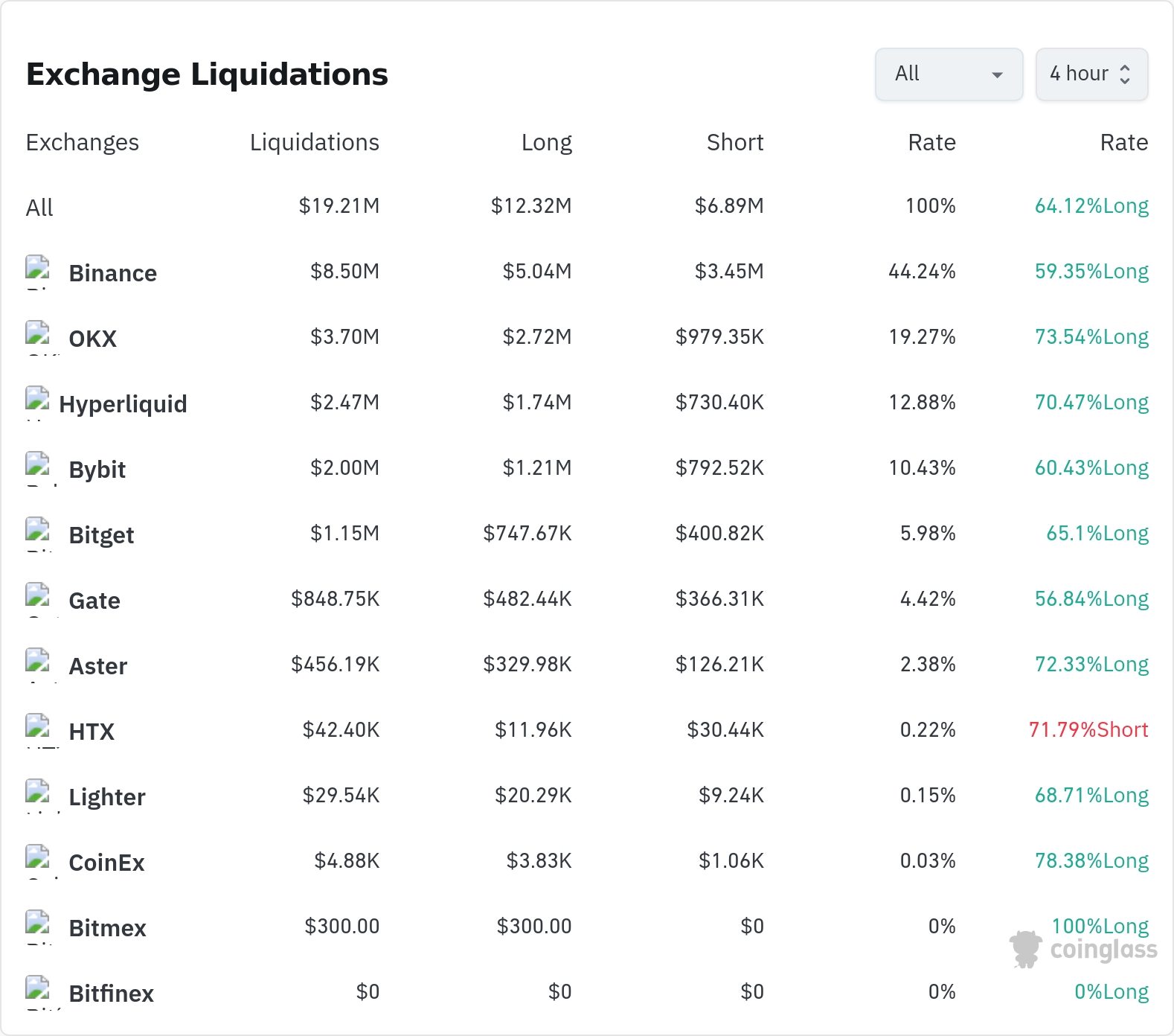The width and height of the screenshot is (1174, 1036).
Task: Sort by the Long column header
Action: (x=547, y=142)
